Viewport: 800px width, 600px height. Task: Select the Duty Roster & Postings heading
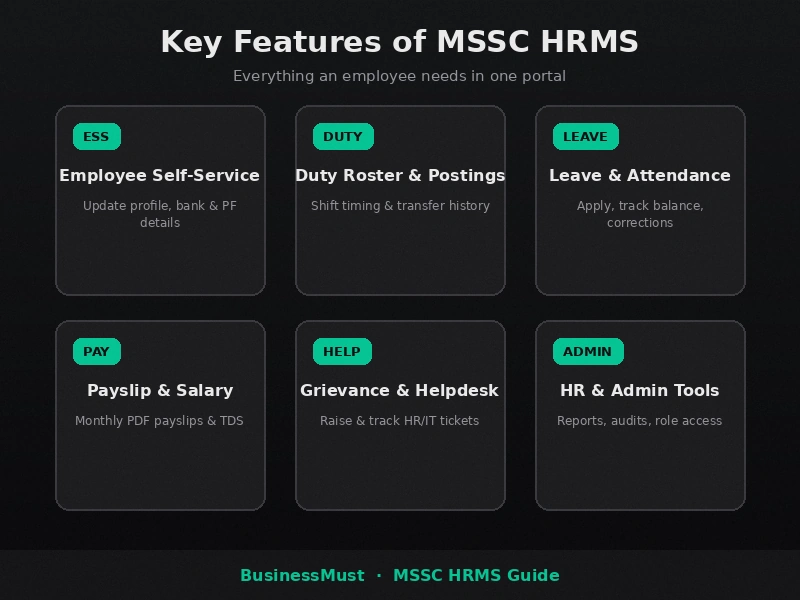400,176
